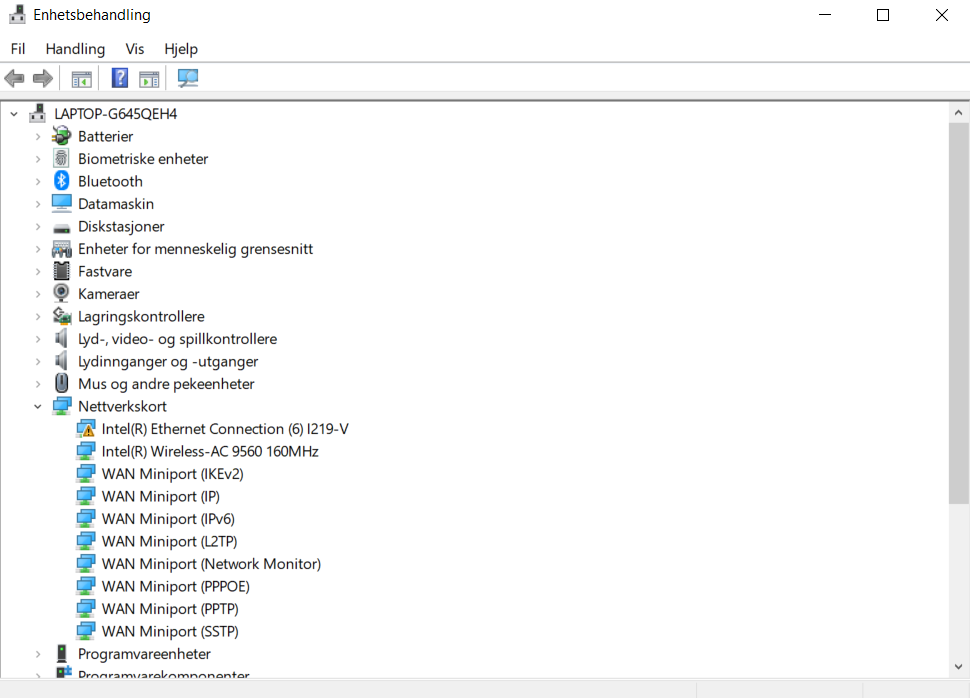Expand the Mus og andre pekeenheter node

click(x=38, y=384)
